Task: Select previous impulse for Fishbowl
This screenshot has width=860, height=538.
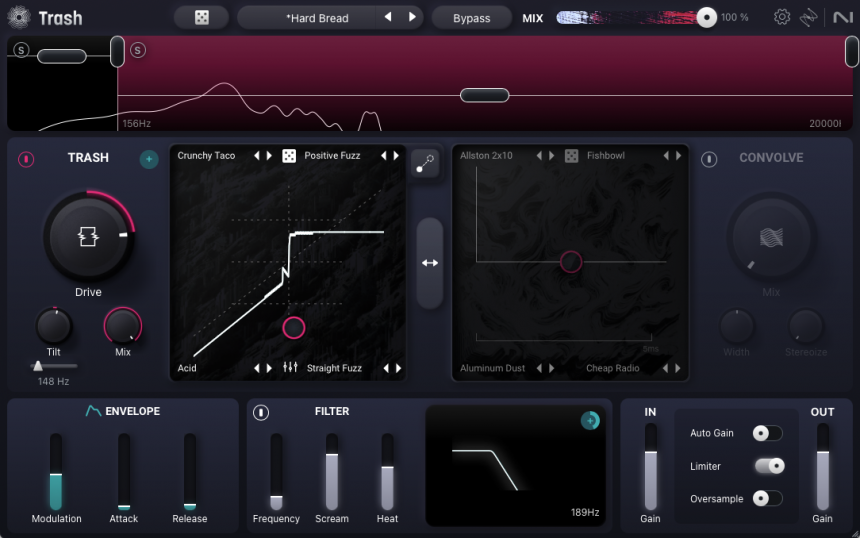Action: [666, 156]
